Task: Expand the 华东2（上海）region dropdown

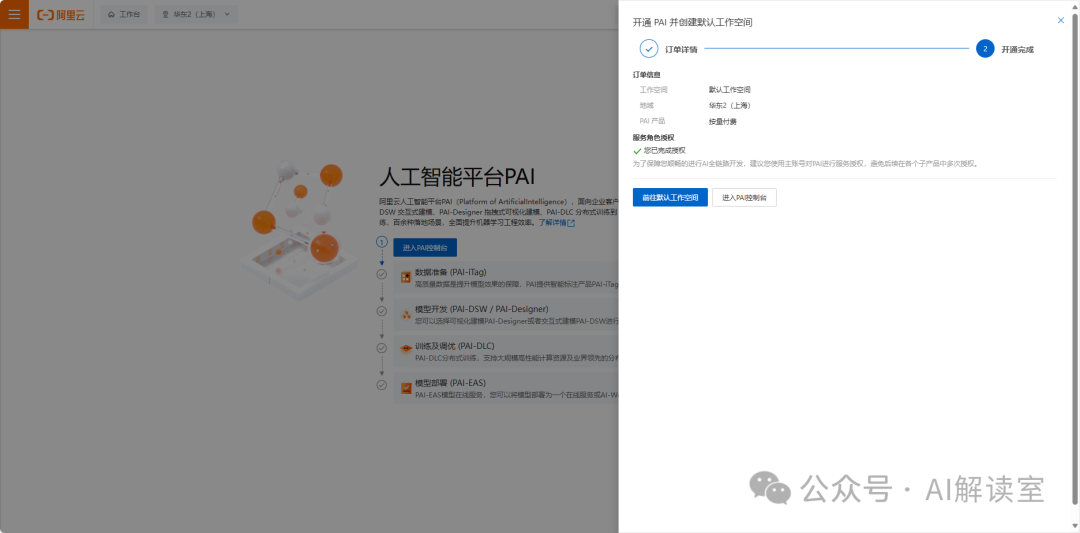Action: (196, 14)
